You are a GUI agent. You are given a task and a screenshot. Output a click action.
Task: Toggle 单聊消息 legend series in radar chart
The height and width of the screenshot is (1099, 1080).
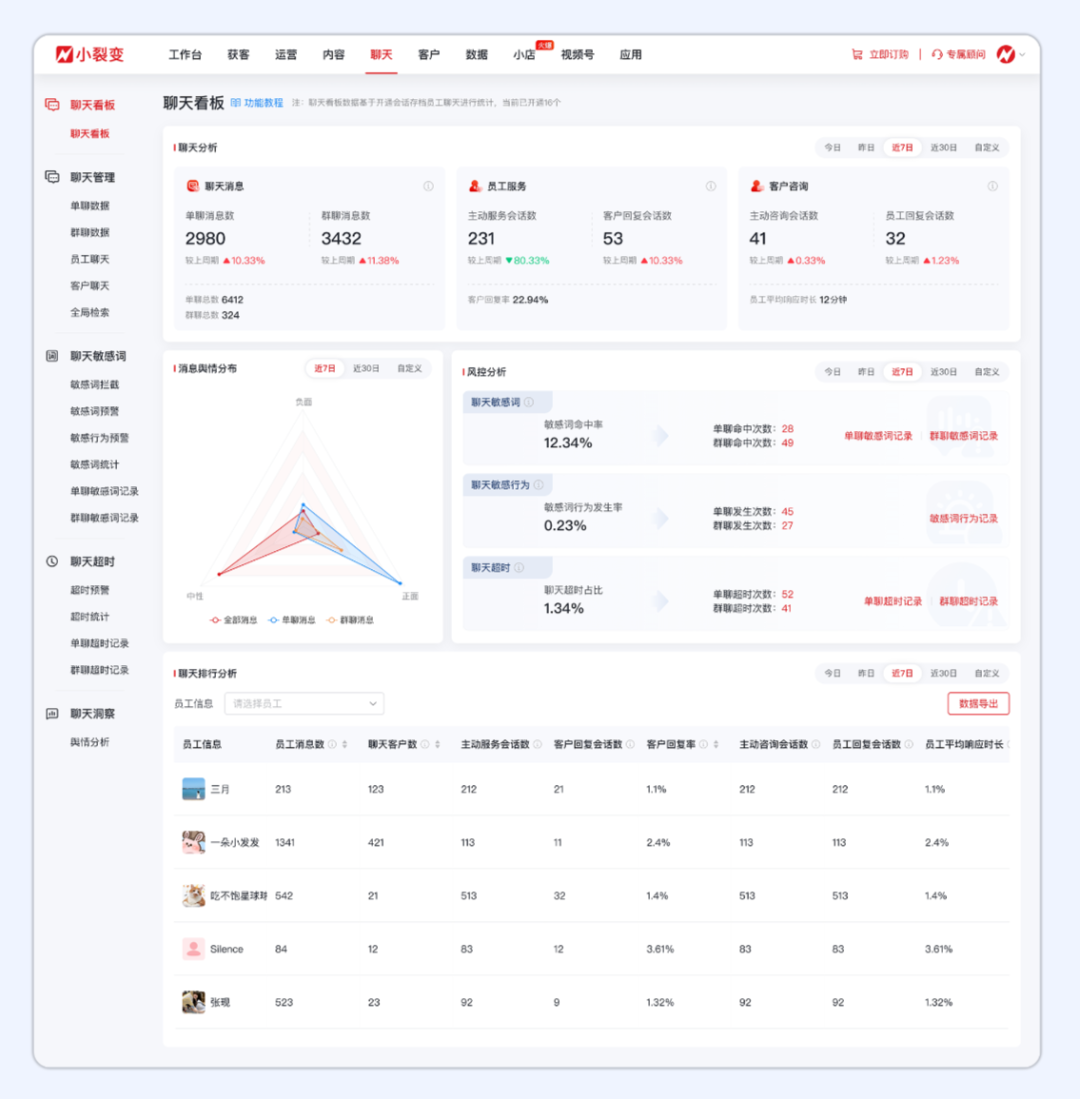click(x=292, y=620)
